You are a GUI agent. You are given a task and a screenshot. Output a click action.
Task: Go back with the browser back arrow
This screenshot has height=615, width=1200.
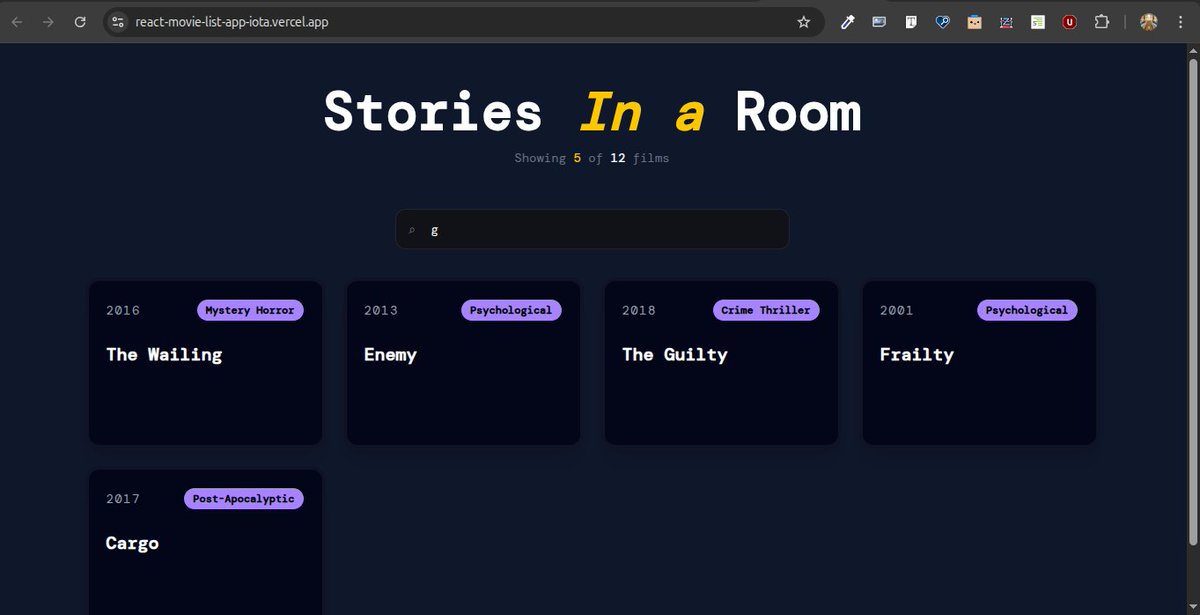(17, 22)
